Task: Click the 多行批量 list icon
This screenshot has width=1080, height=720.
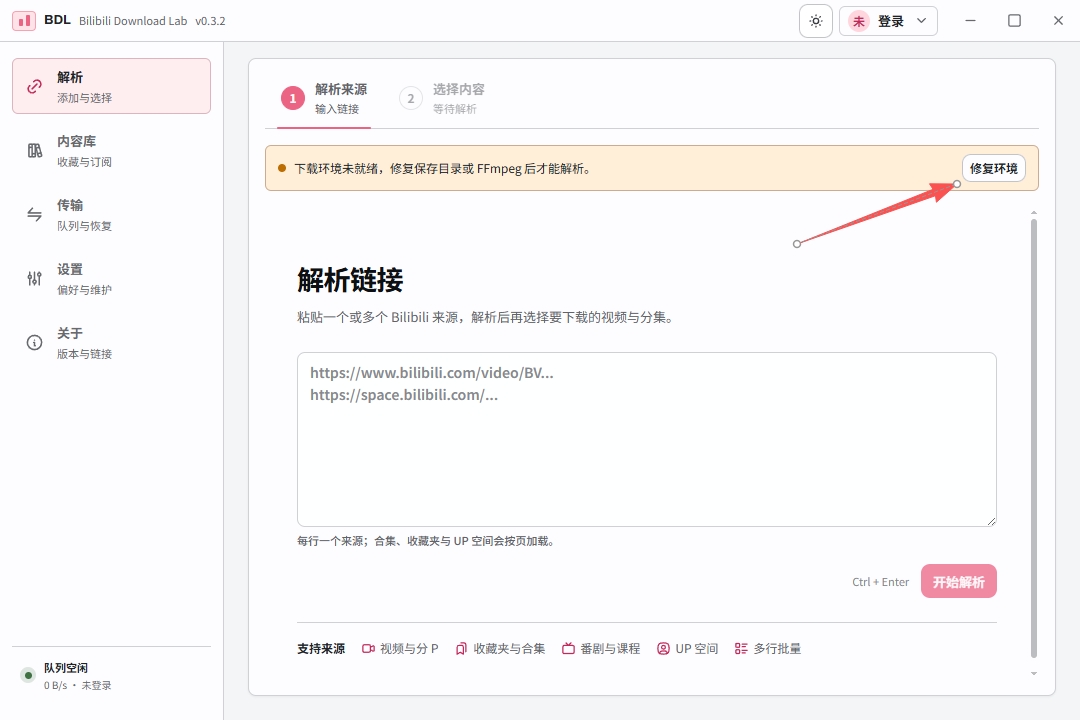Action: pos(741,648)
